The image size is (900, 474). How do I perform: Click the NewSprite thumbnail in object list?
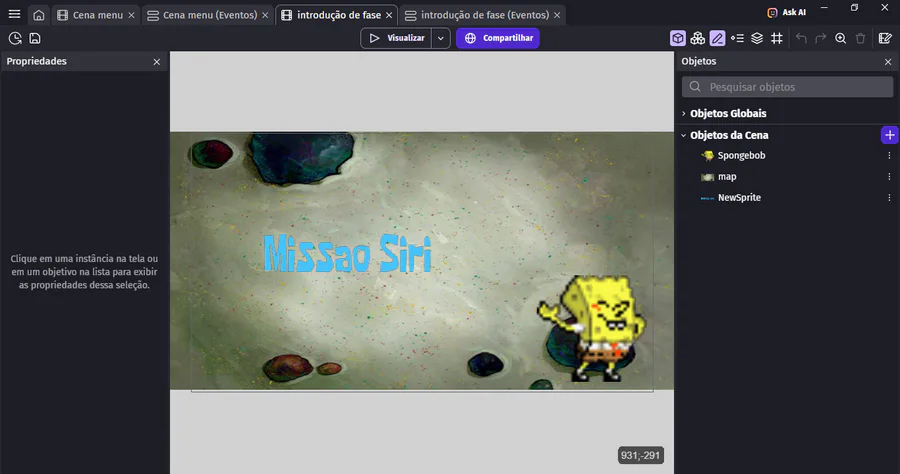point(708,198)
